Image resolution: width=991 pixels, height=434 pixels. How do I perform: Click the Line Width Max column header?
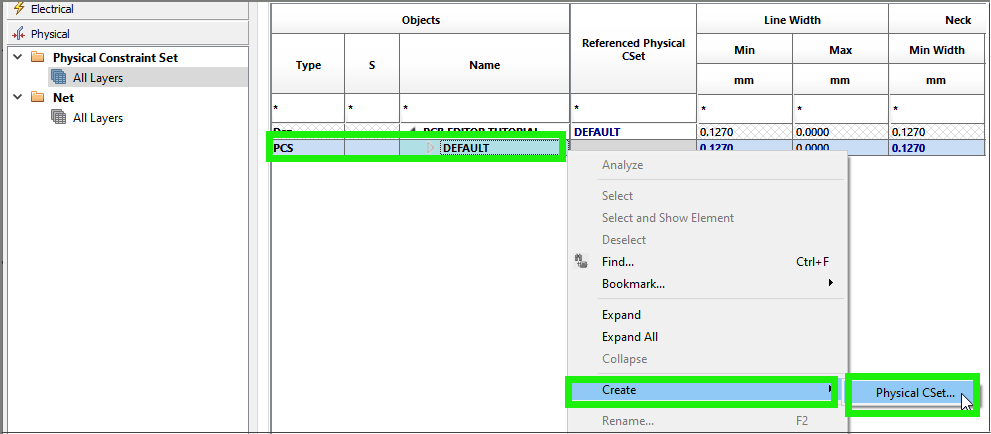pos(841,49)
